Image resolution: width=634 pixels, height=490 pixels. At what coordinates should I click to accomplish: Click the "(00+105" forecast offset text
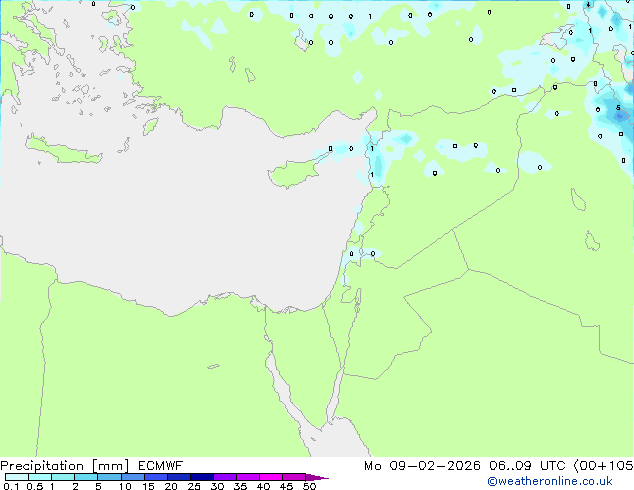click(604, 466)
